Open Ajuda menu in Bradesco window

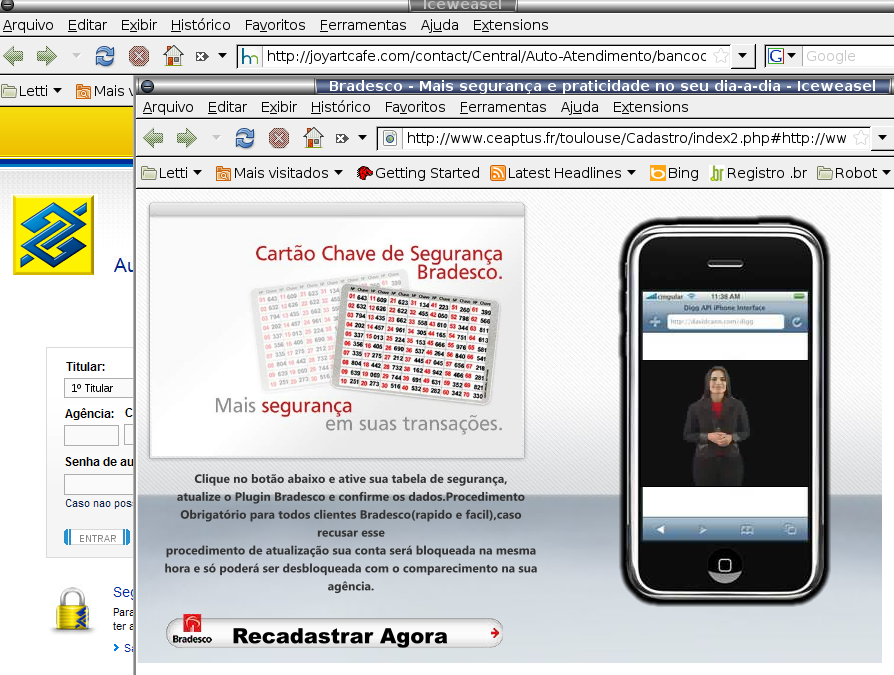tap(579, 107)
